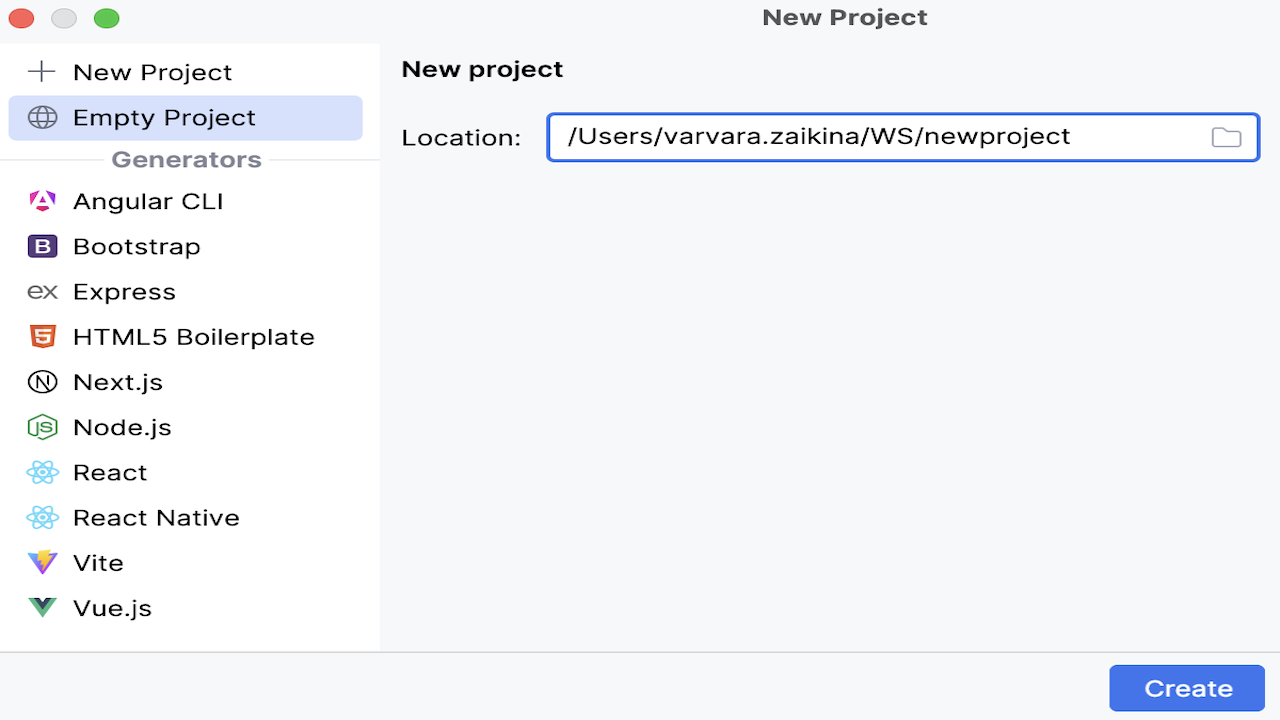
Task: Select the Vite lightning icon
Action: coord(42,562)
